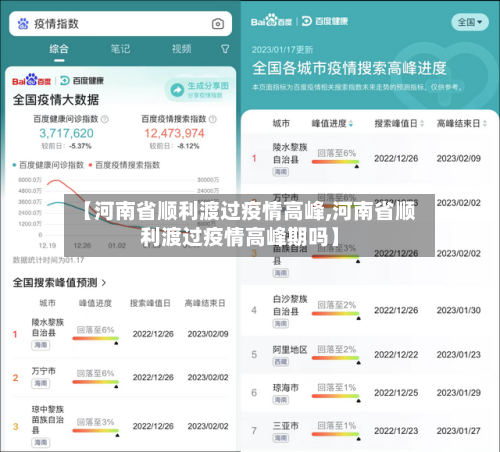Click progress bar for 阿里地区
Viewport: 500px width, 452px height.
(335, 358)
